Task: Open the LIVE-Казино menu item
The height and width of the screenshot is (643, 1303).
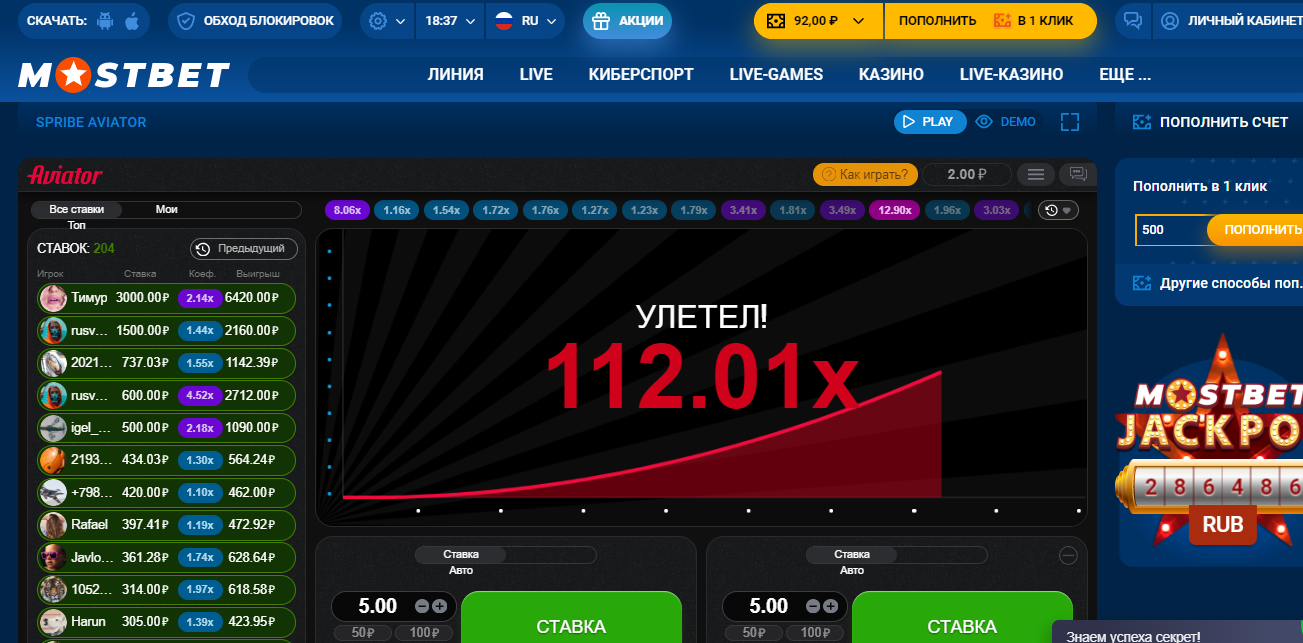Action: pos(1011,74)
